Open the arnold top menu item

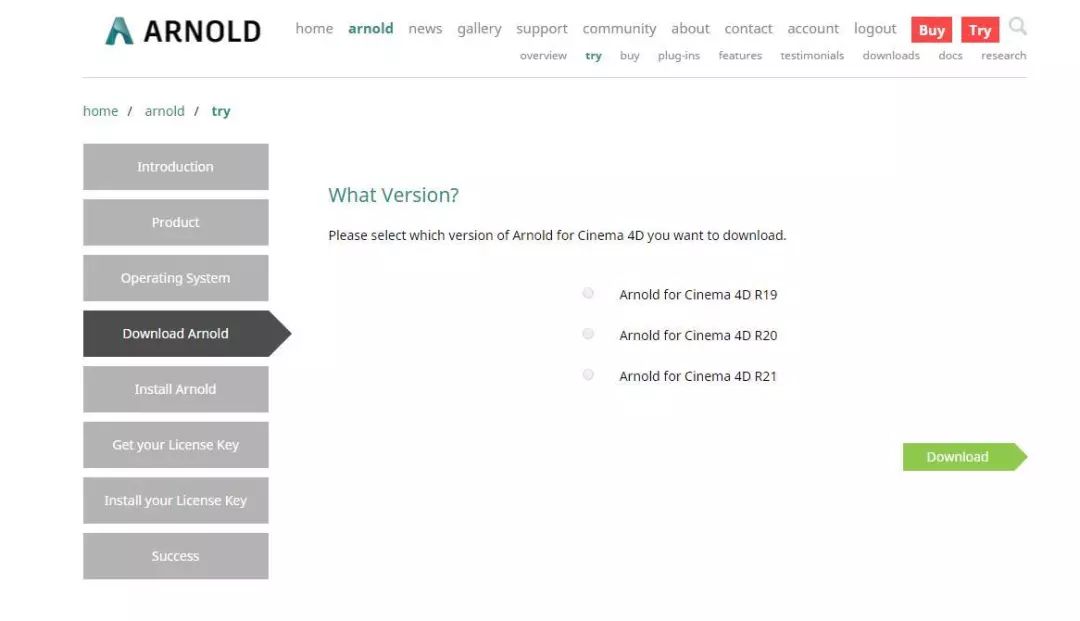point(371,28)
